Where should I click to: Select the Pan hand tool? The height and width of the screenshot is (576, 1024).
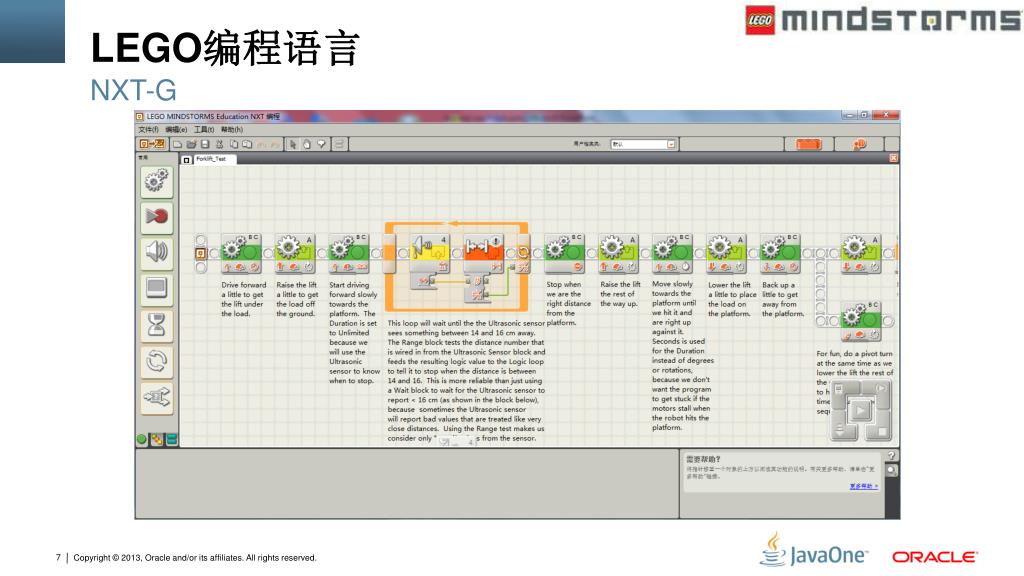(x=307, y=144)
